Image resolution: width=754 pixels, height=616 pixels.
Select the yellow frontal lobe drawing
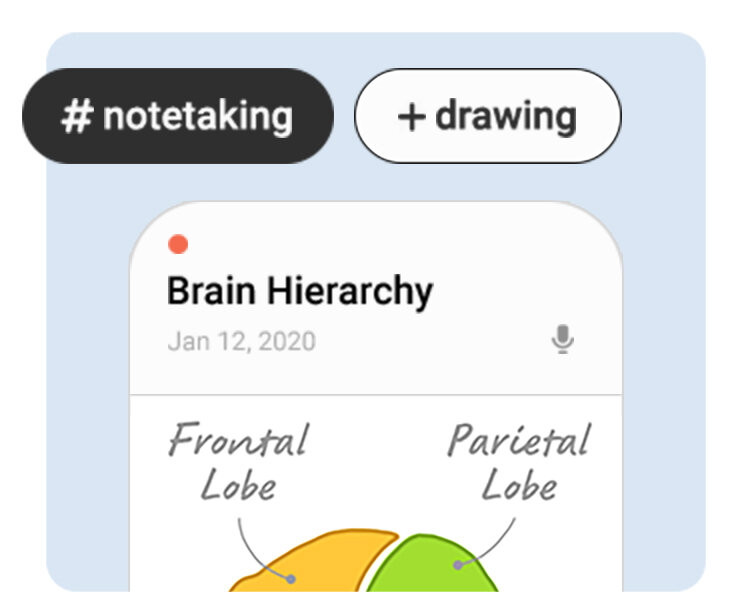pos(320,565)
